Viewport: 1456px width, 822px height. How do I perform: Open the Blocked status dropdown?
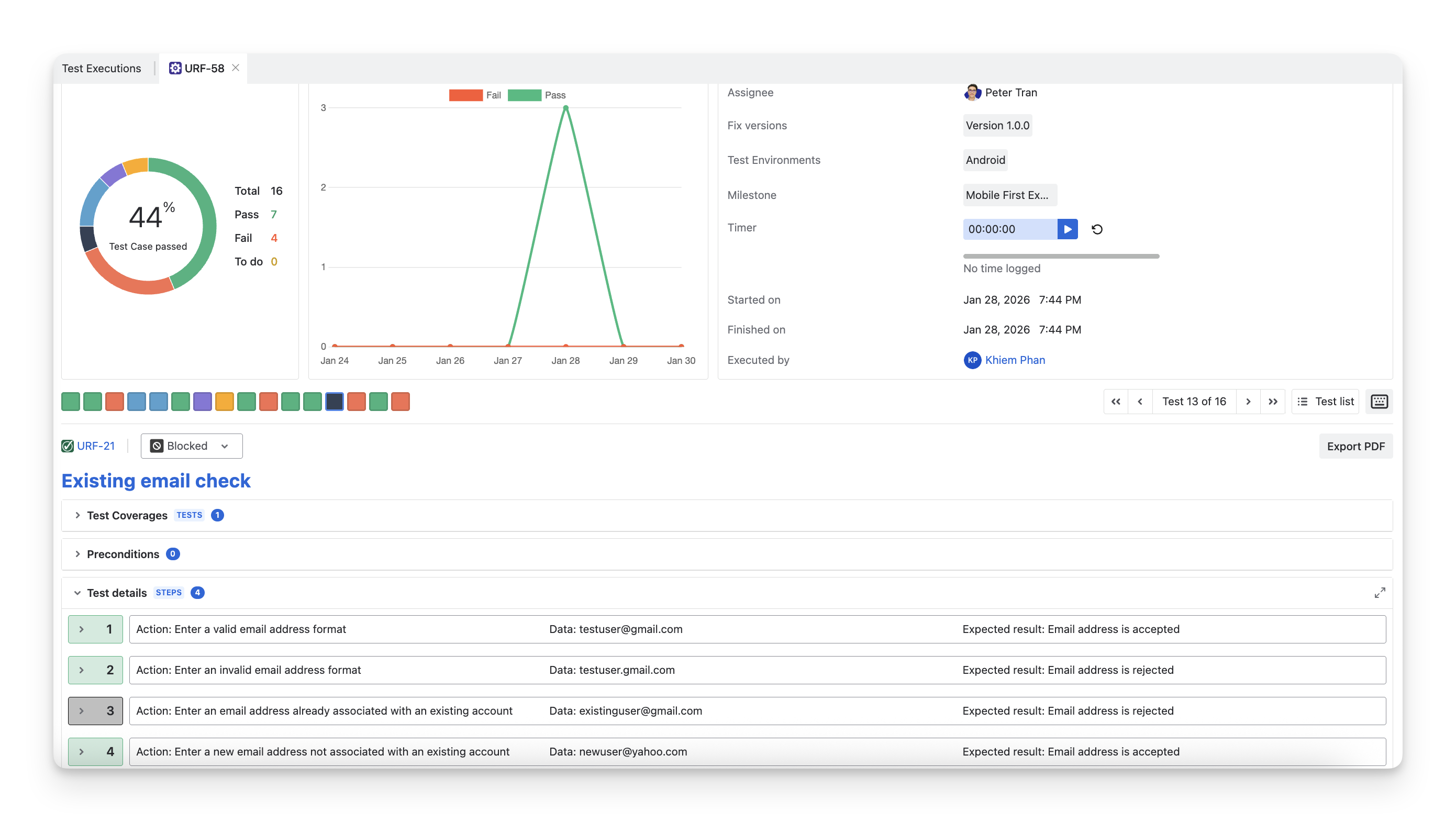[x=191, y=446]
